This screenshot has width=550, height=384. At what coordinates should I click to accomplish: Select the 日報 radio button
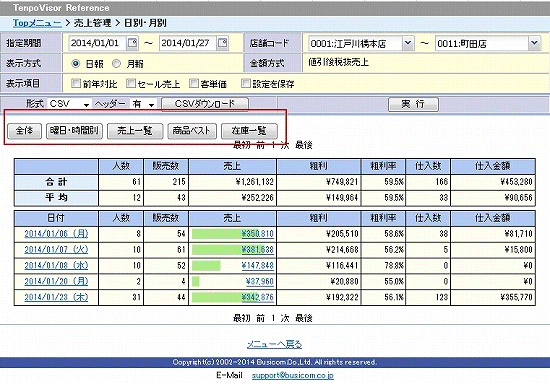pyautogui.click(x=75, y=63)
